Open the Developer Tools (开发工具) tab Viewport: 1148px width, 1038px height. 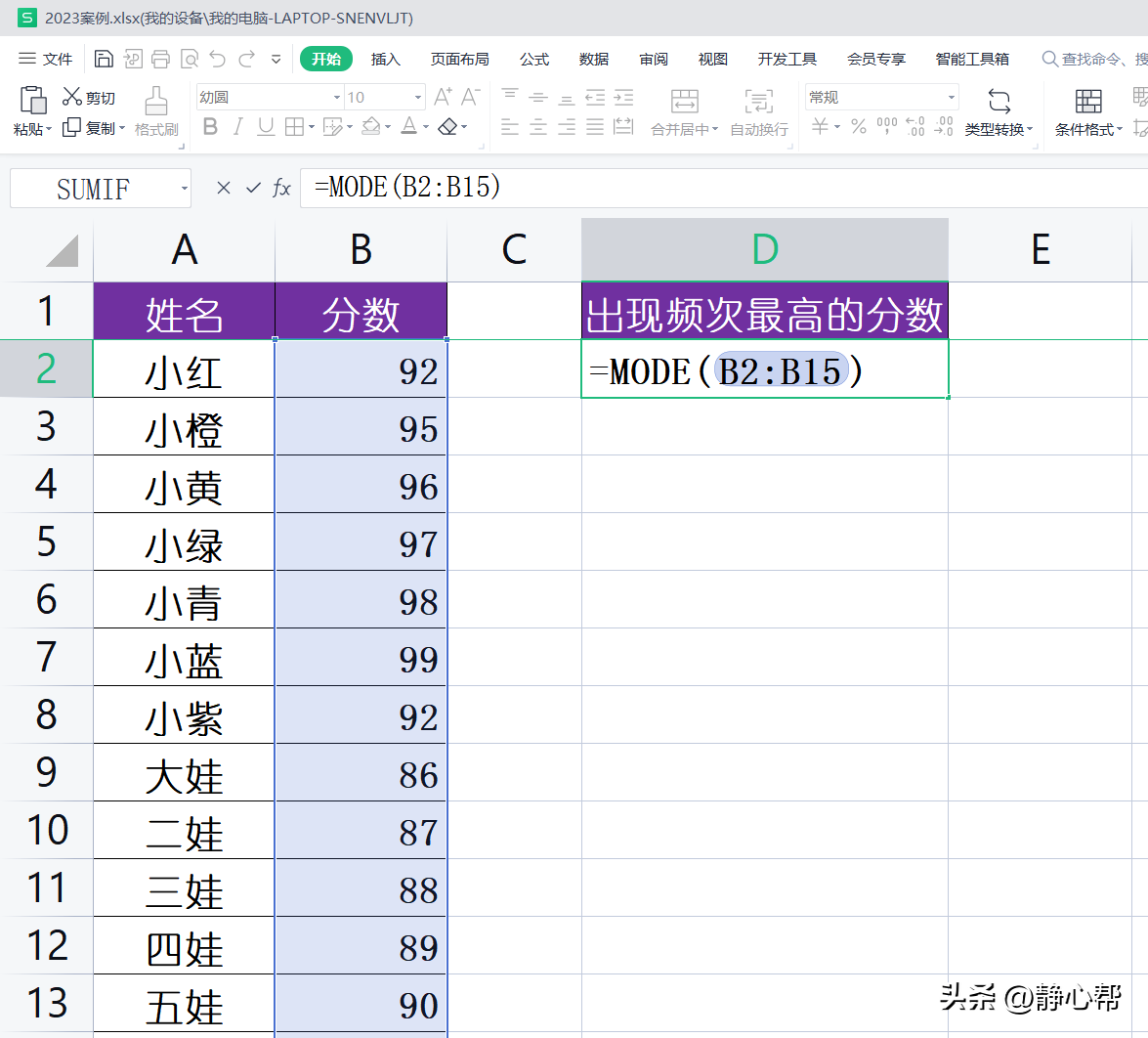coord(787,60)
